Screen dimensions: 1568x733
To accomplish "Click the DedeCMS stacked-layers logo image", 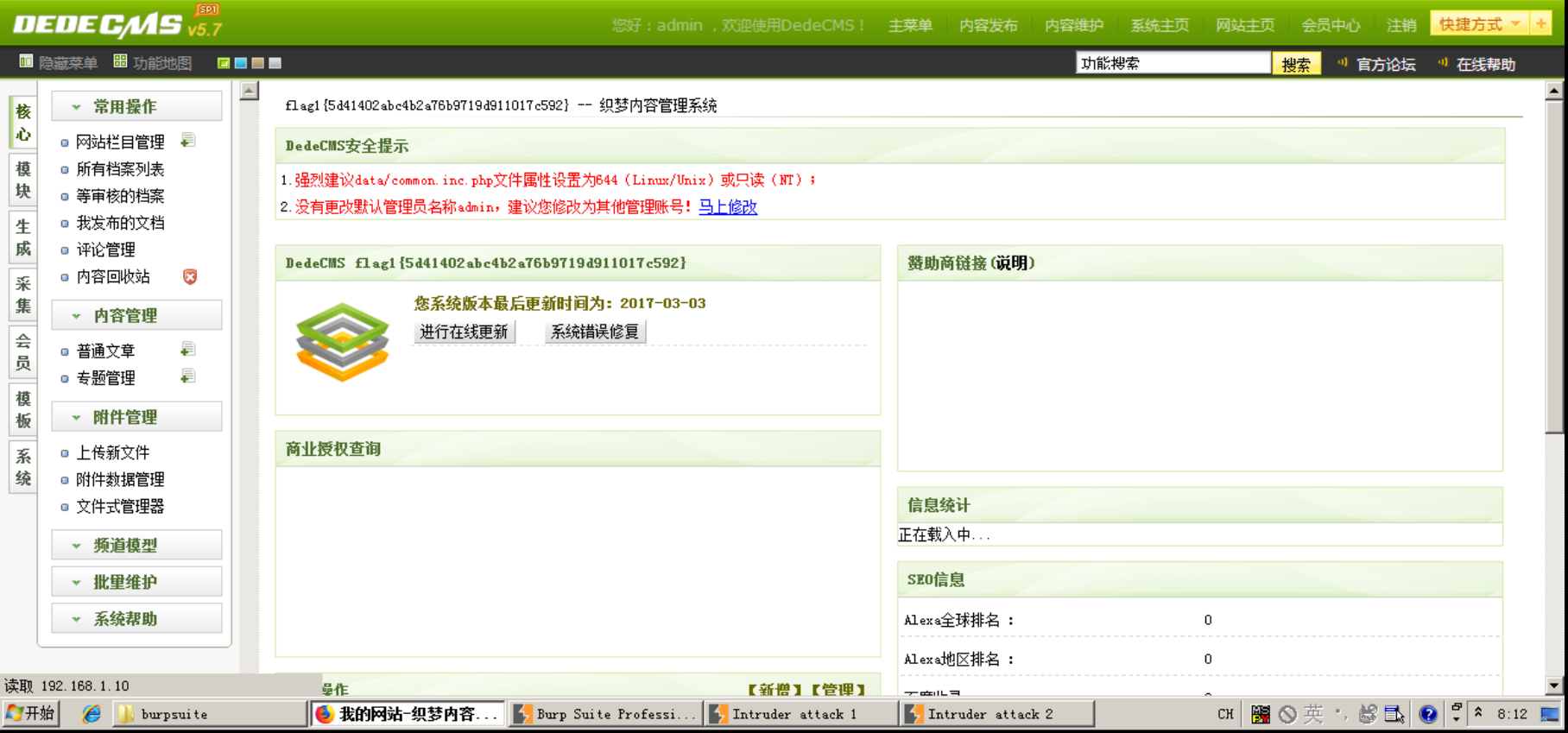I will coord(343,342).
